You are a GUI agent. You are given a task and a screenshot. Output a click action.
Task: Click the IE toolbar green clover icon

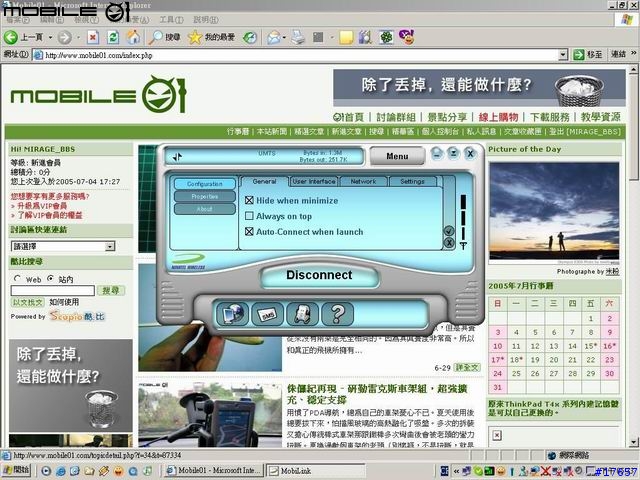click(386, 38)
